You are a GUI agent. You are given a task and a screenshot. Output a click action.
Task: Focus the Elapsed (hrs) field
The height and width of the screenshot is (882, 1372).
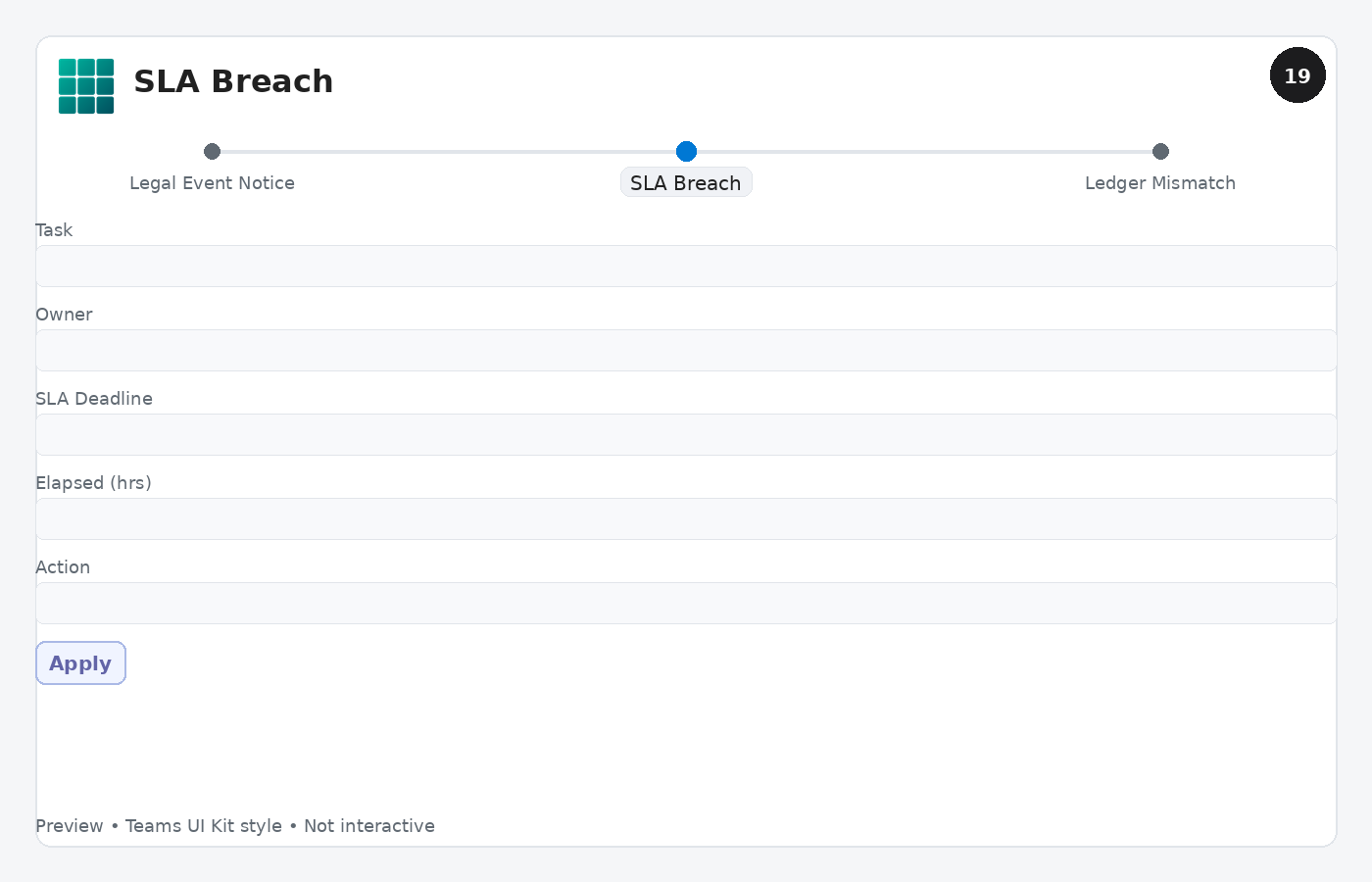point(686,518)
